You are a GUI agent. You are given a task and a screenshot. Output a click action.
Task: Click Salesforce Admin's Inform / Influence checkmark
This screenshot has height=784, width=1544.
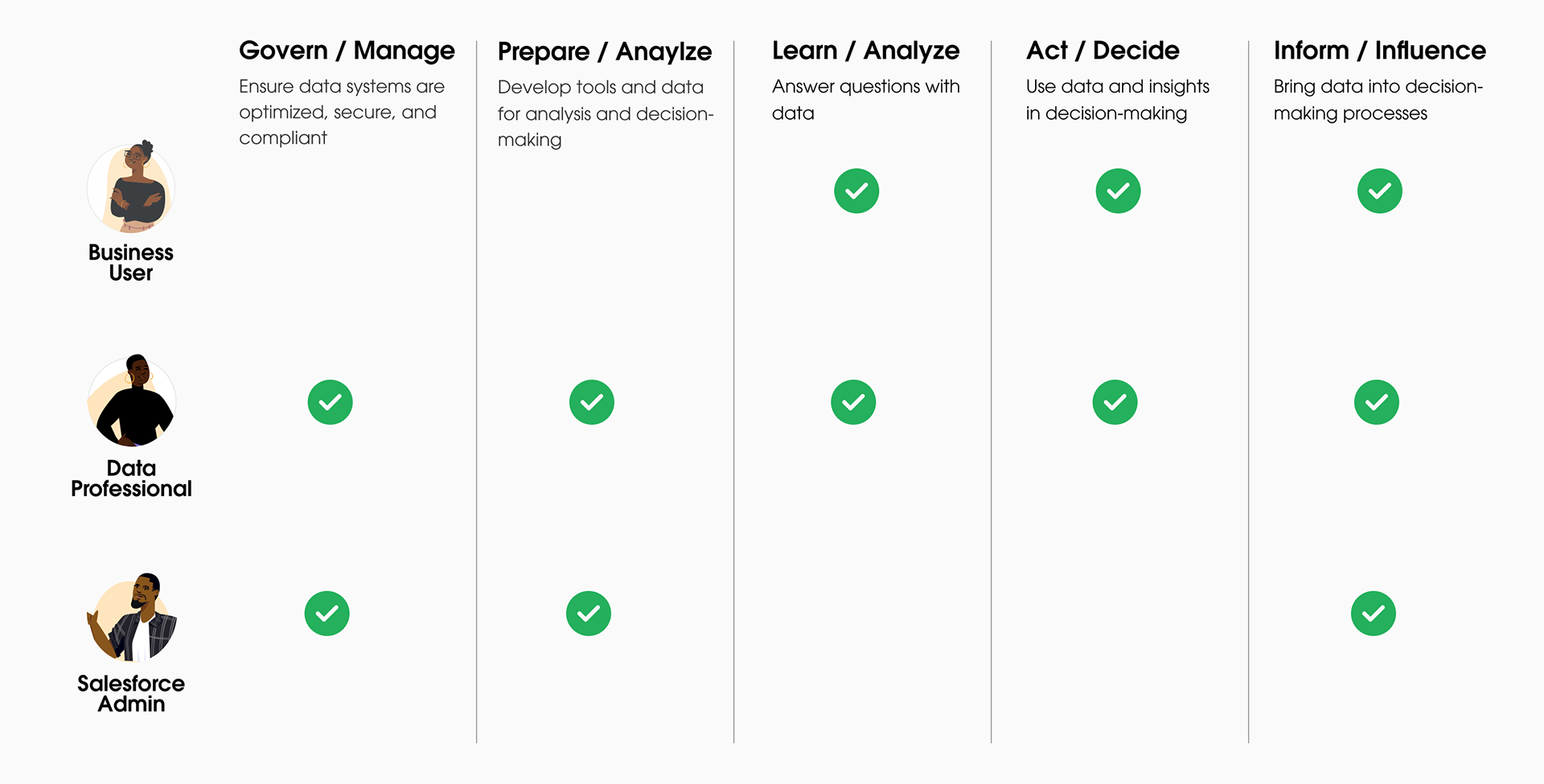click(1373, 614)
